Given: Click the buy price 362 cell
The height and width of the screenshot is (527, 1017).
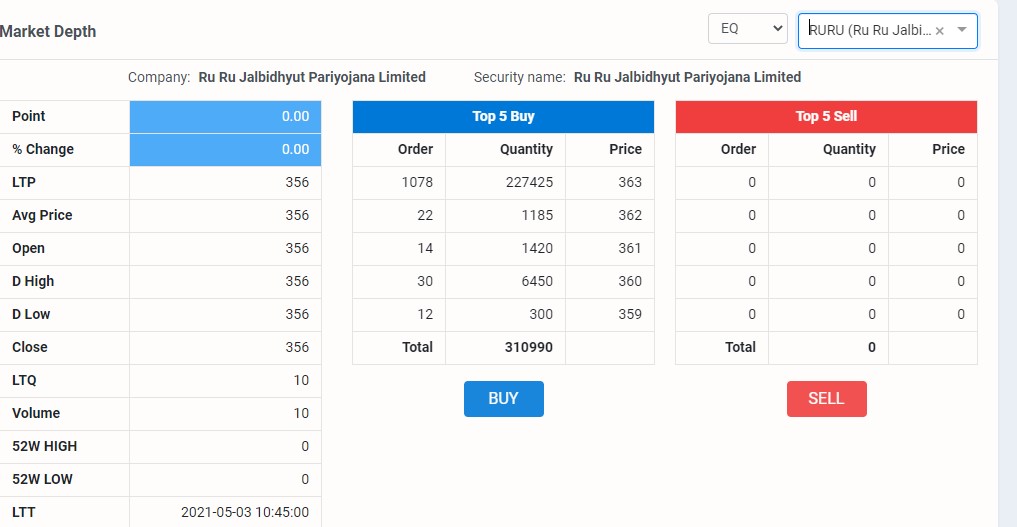Looking at the screenshot, I should pyautogui.click(x=610, y=216).
